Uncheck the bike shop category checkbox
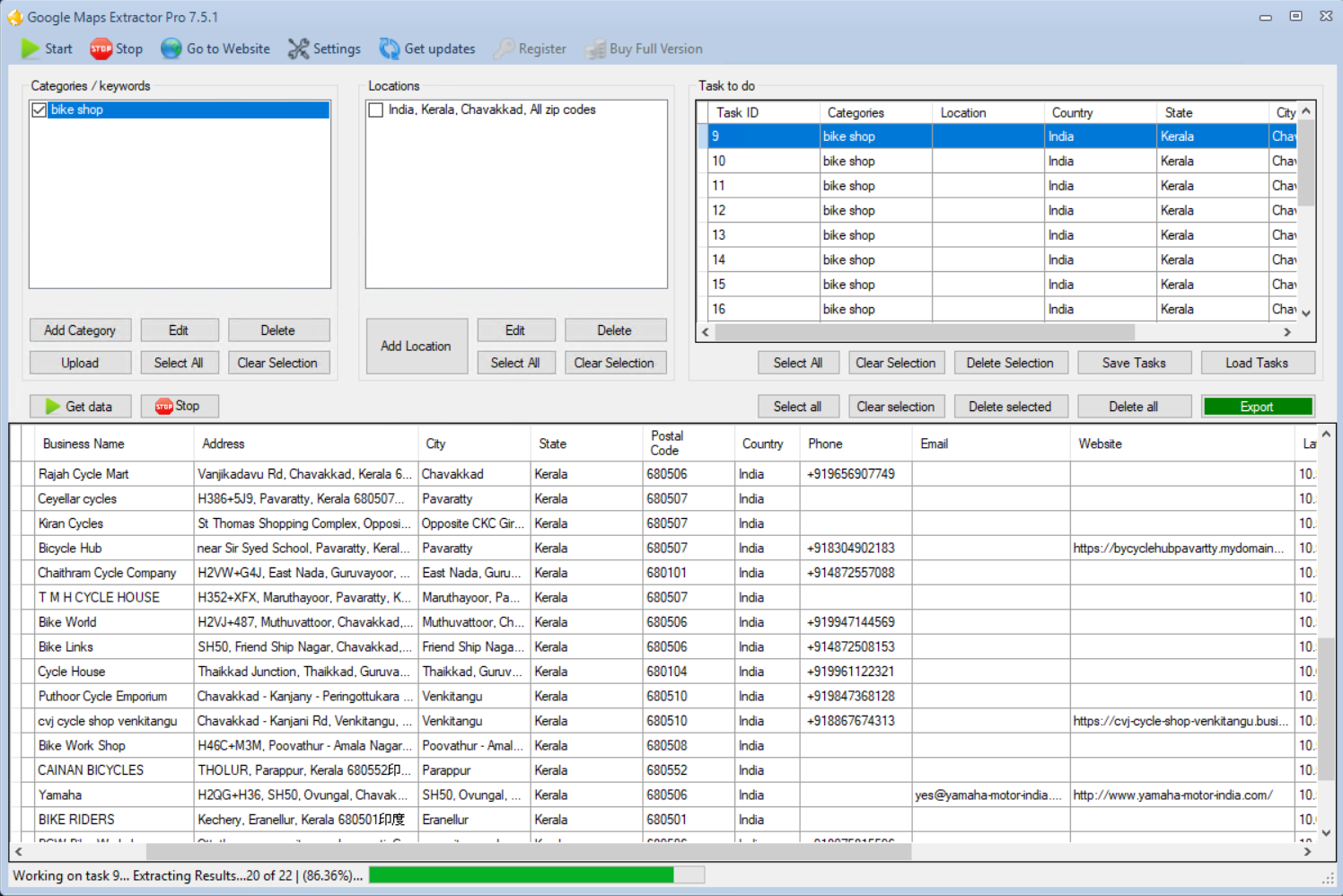1343x896 pixels. coord(39,110)
